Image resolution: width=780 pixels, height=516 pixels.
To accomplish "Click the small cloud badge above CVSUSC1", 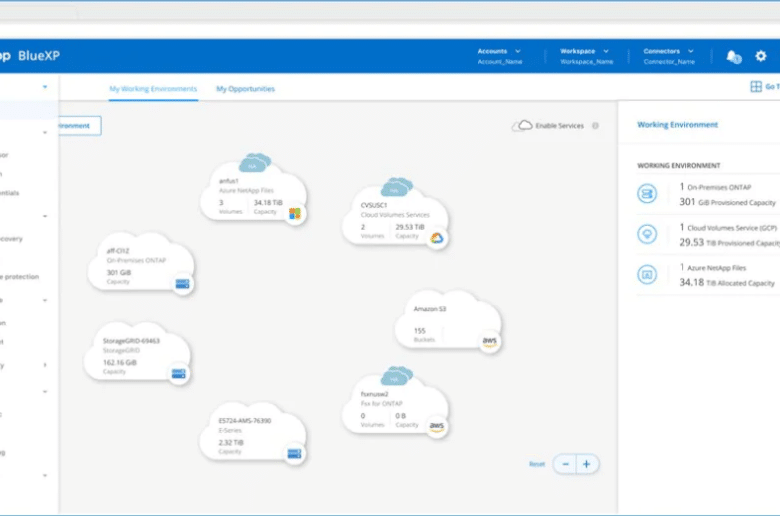I will tap(396, 187).
